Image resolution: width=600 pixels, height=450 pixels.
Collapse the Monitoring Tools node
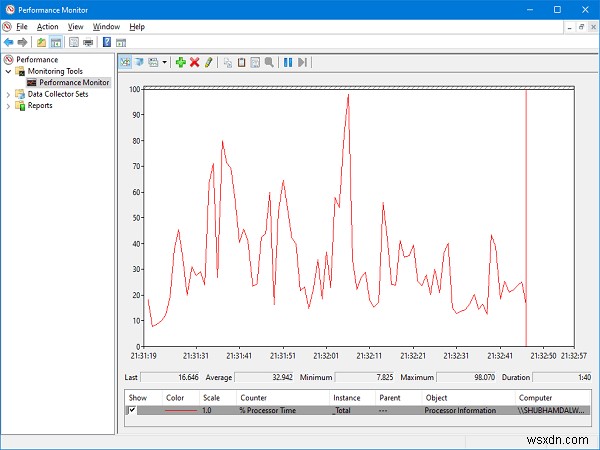pos(9,71)
